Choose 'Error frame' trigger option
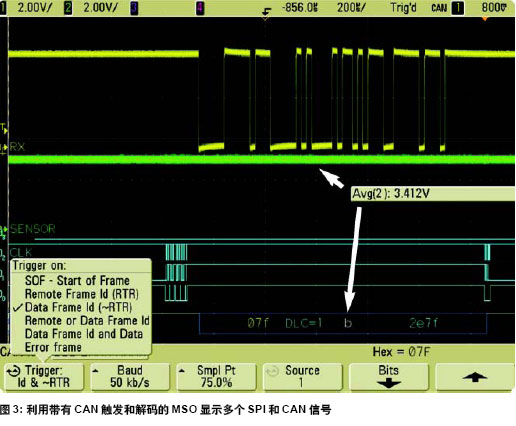Screen dimensions: 516x426 click(x=53, y=347)
